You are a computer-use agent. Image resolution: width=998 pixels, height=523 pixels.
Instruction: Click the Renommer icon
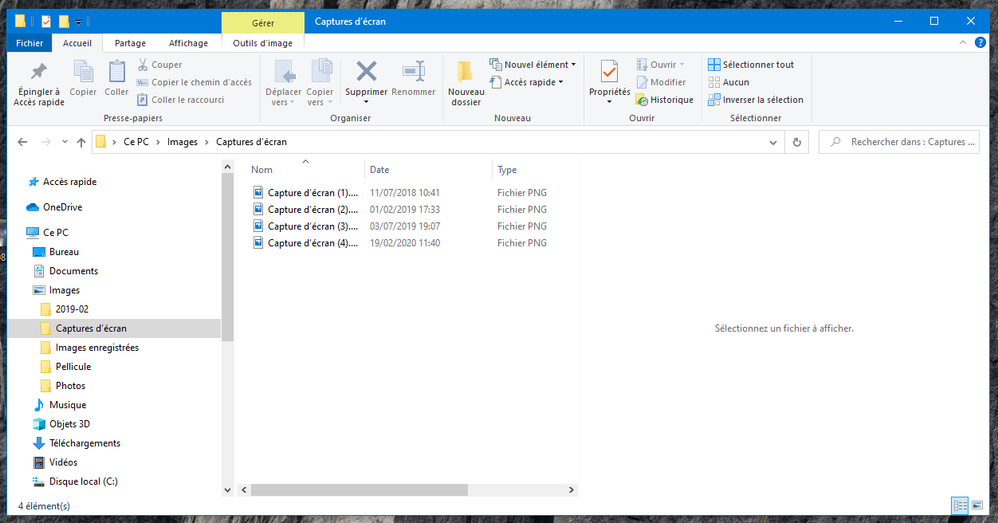413,72
